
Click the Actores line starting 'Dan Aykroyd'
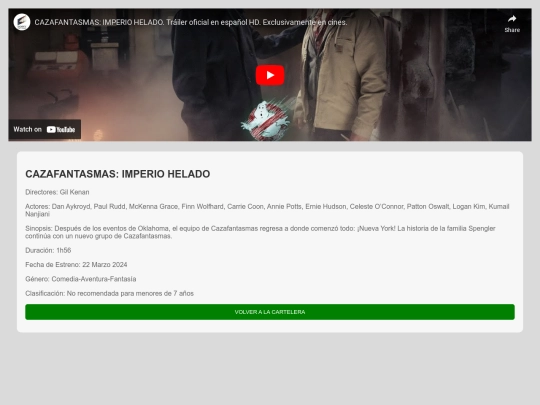click(267, 210)
